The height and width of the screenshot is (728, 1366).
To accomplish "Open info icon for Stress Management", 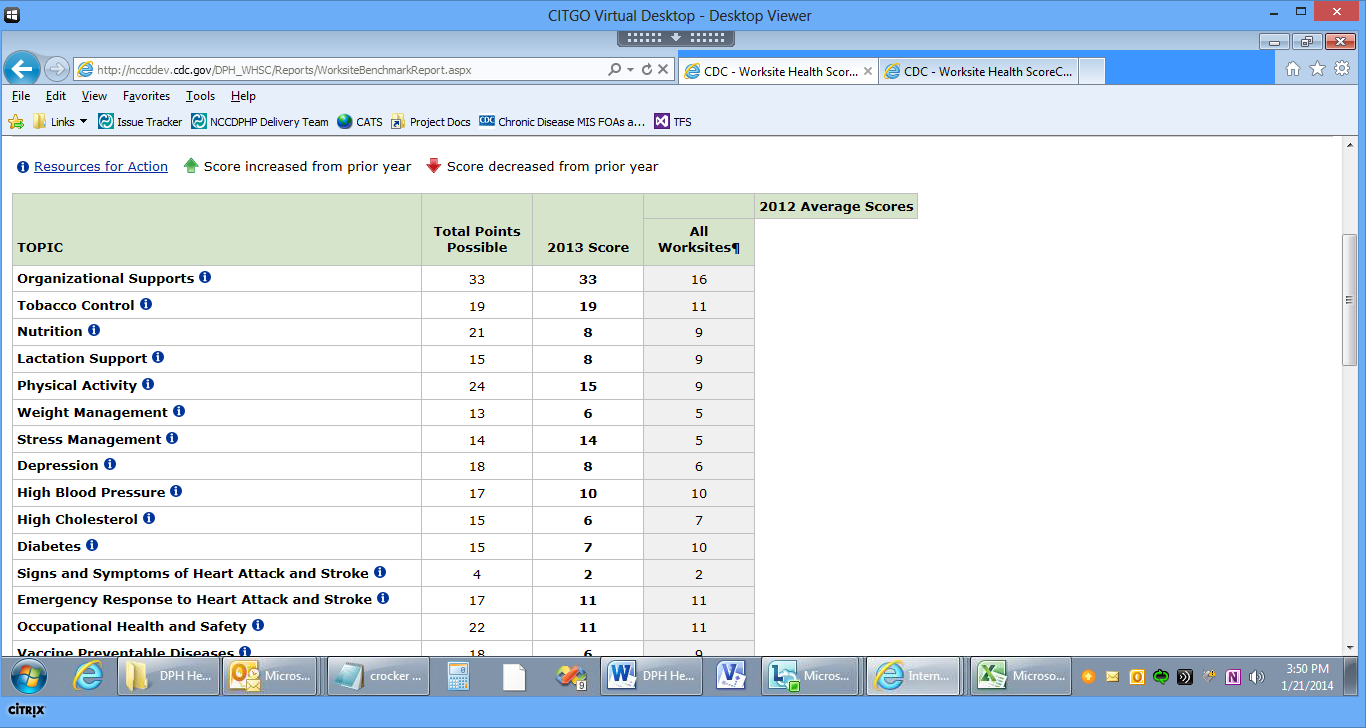I will (x=172, y=438).
